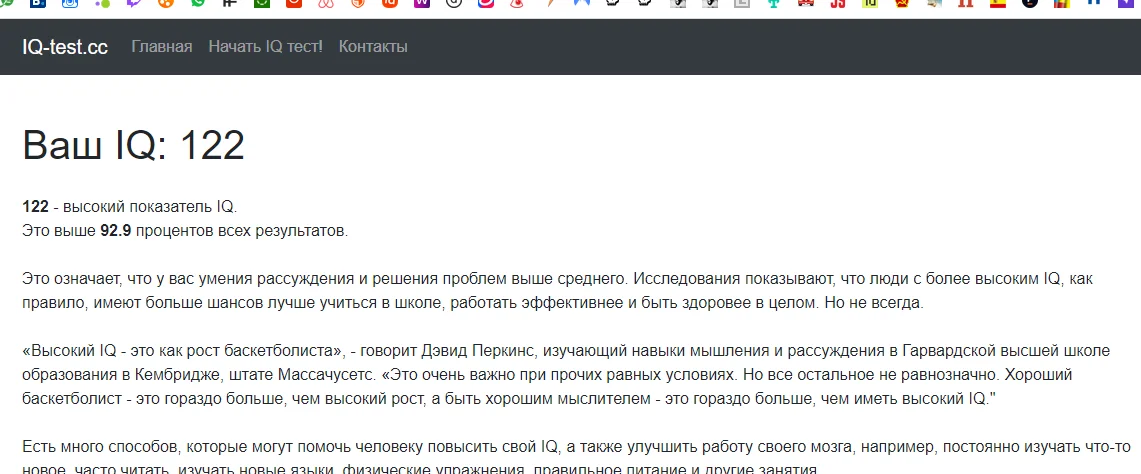Click the words 'процентов всех результатов.'
The image size is (1141, 474).
click(x=242, y=232)
